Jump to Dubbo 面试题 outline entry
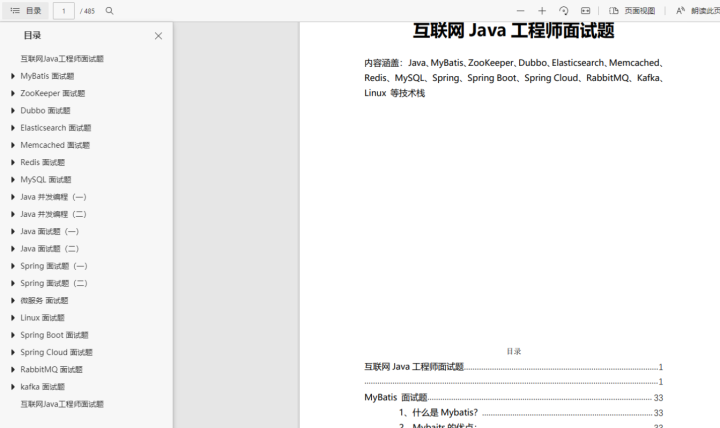This screenshot has height=428, width=720. [x=45, y=110]
